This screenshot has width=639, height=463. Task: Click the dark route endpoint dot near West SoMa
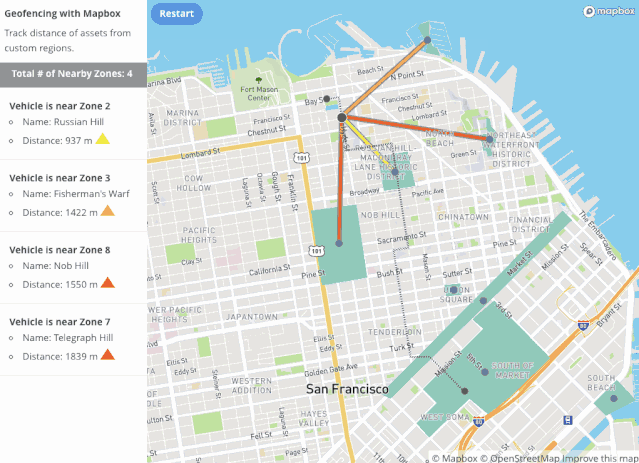[x=465, y=391]
